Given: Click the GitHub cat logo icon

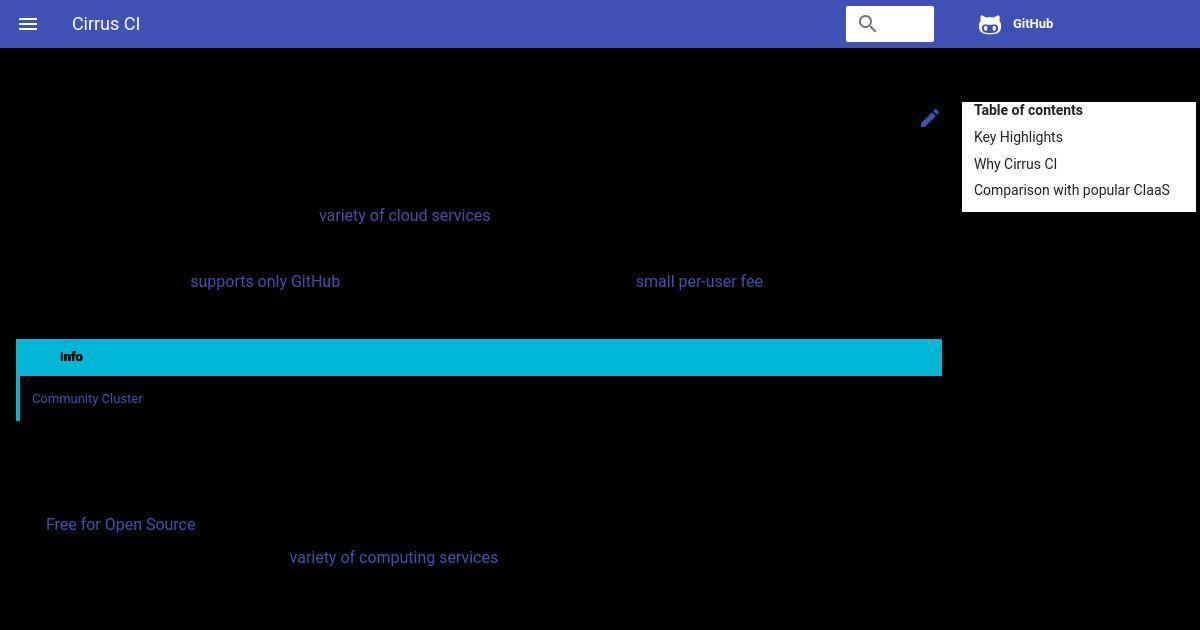Looking at the screenshot, I should [990, 24].
